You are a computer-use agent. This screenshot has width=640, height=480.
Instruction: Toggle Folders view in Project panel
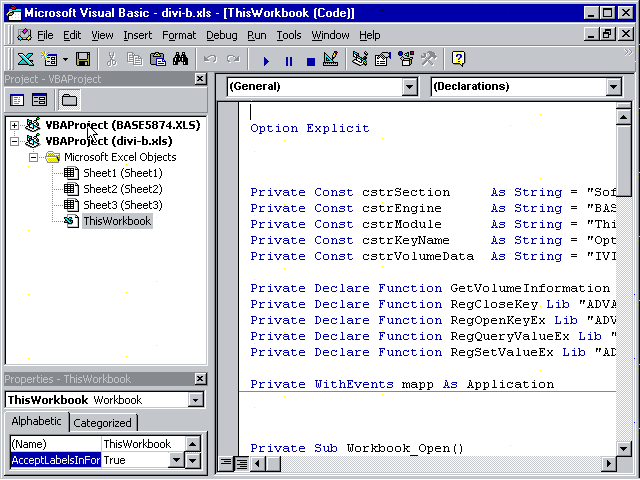(x=69, y=100)
